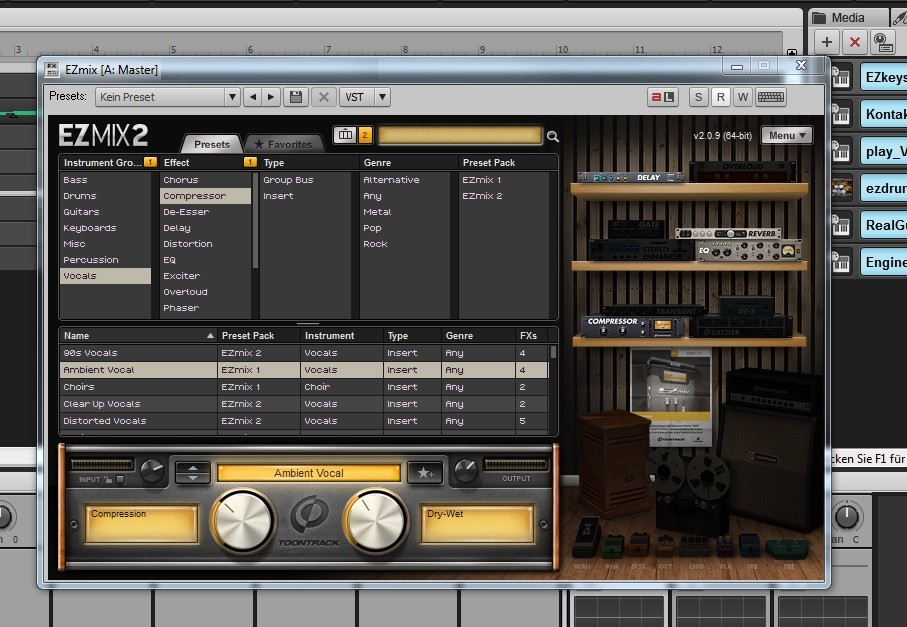This screenshot has height=627, width=907.
Task: Click the VST button in the toolbar
Action: (356, 97)
